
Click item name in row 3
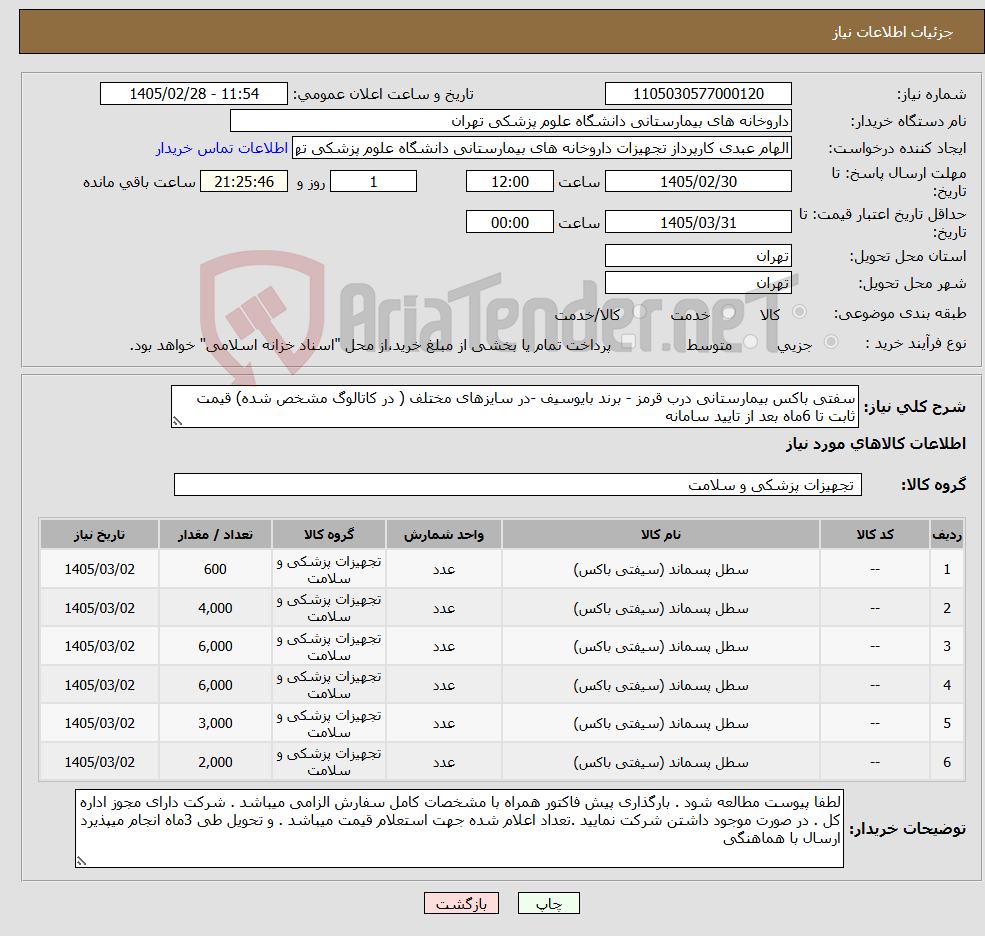(x=661, y=646)
